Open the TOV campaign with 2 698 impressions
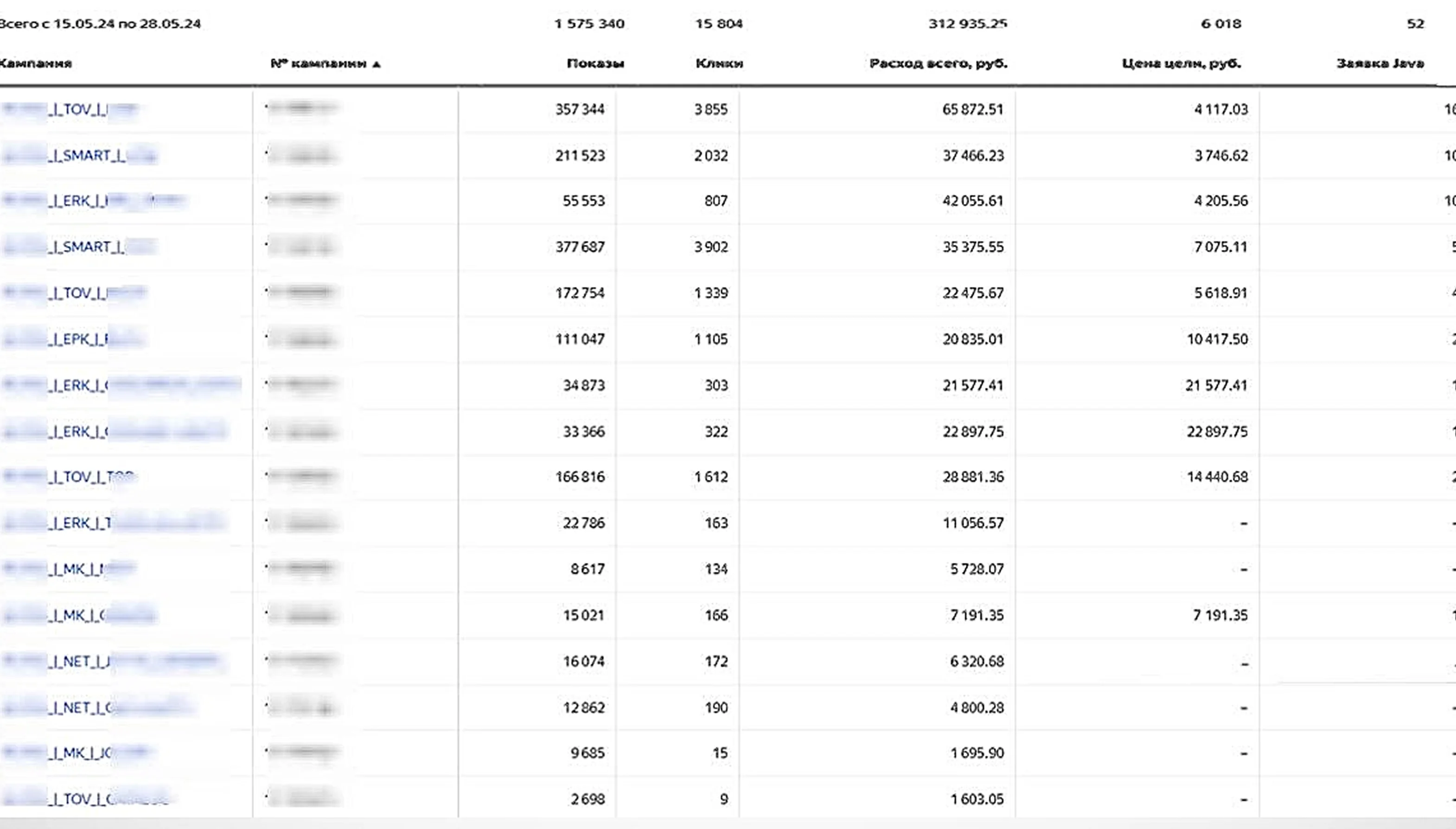The width and height of the screenshot is (1456, 829). pyautogui.click(x=80, y=799)
